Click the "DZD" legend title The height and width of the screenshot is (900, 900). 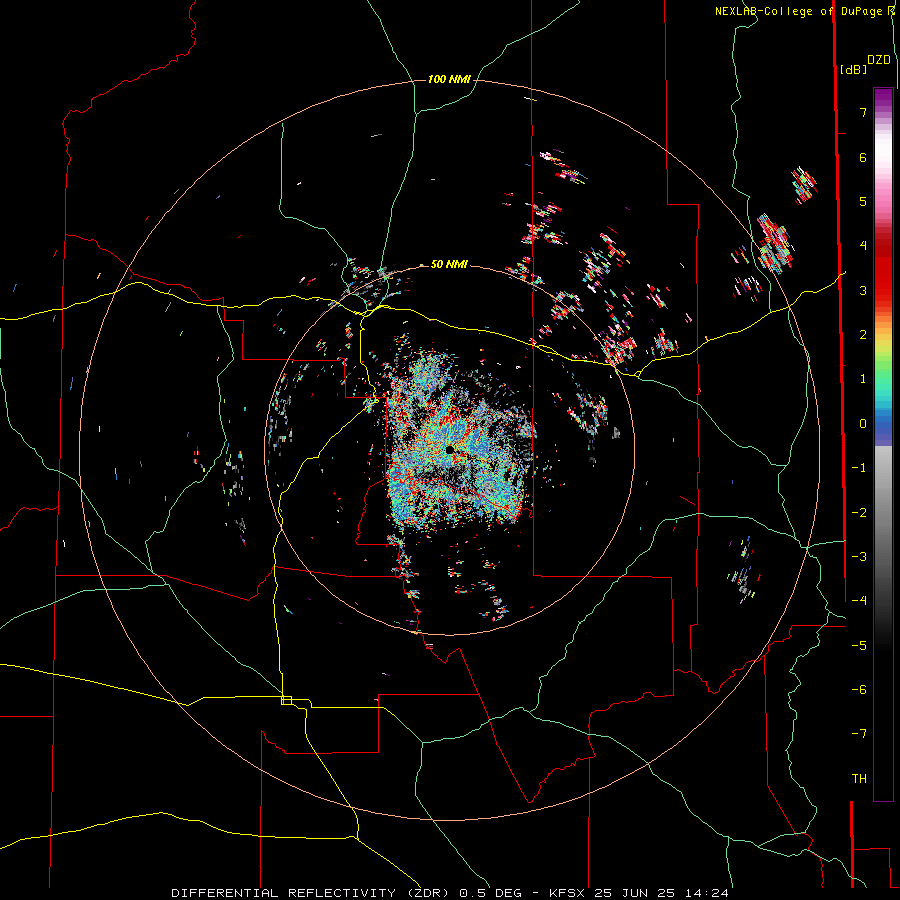point(879,60)
